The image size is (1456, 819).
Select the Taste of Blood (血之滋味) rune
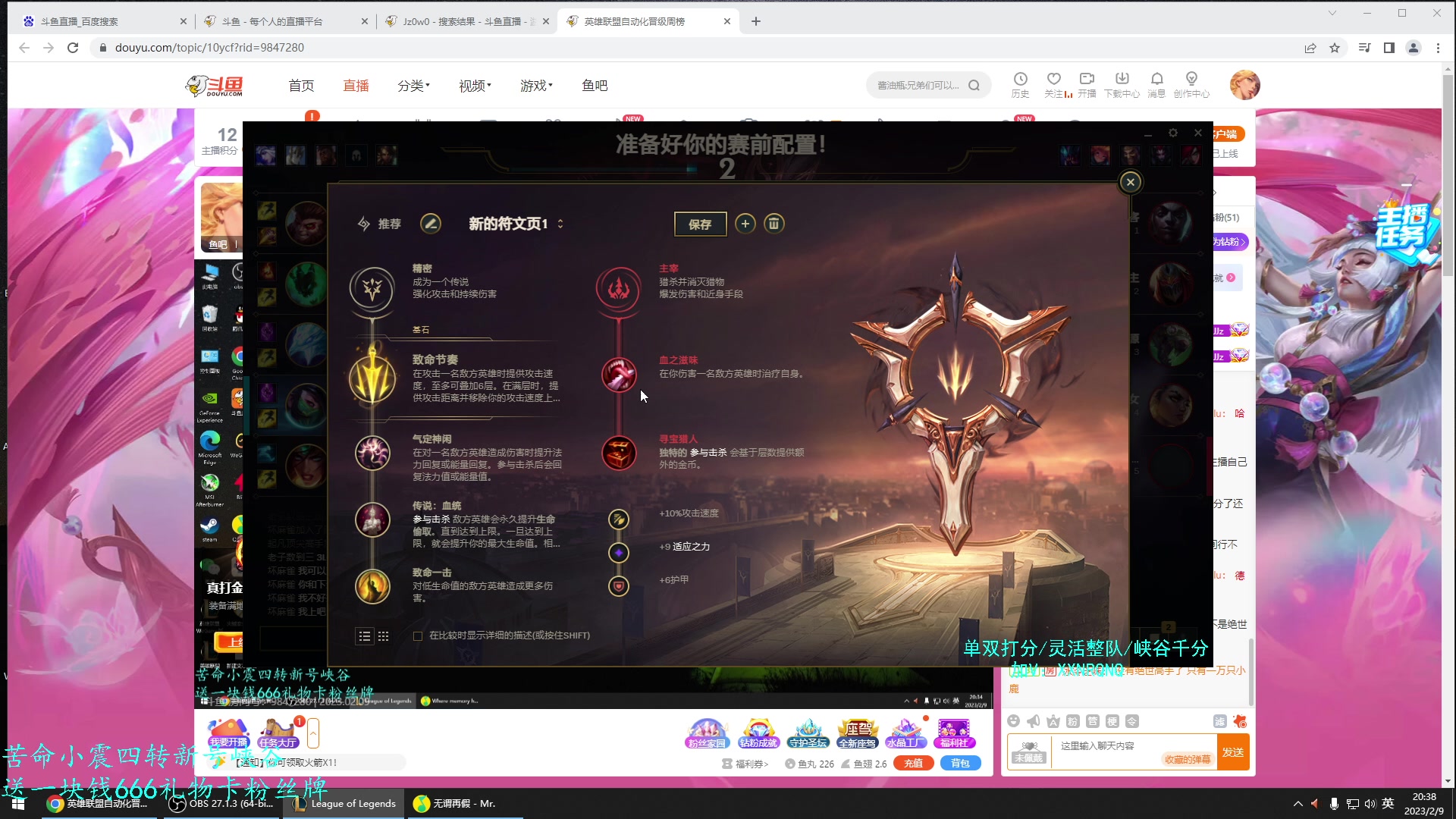(619, 375)
